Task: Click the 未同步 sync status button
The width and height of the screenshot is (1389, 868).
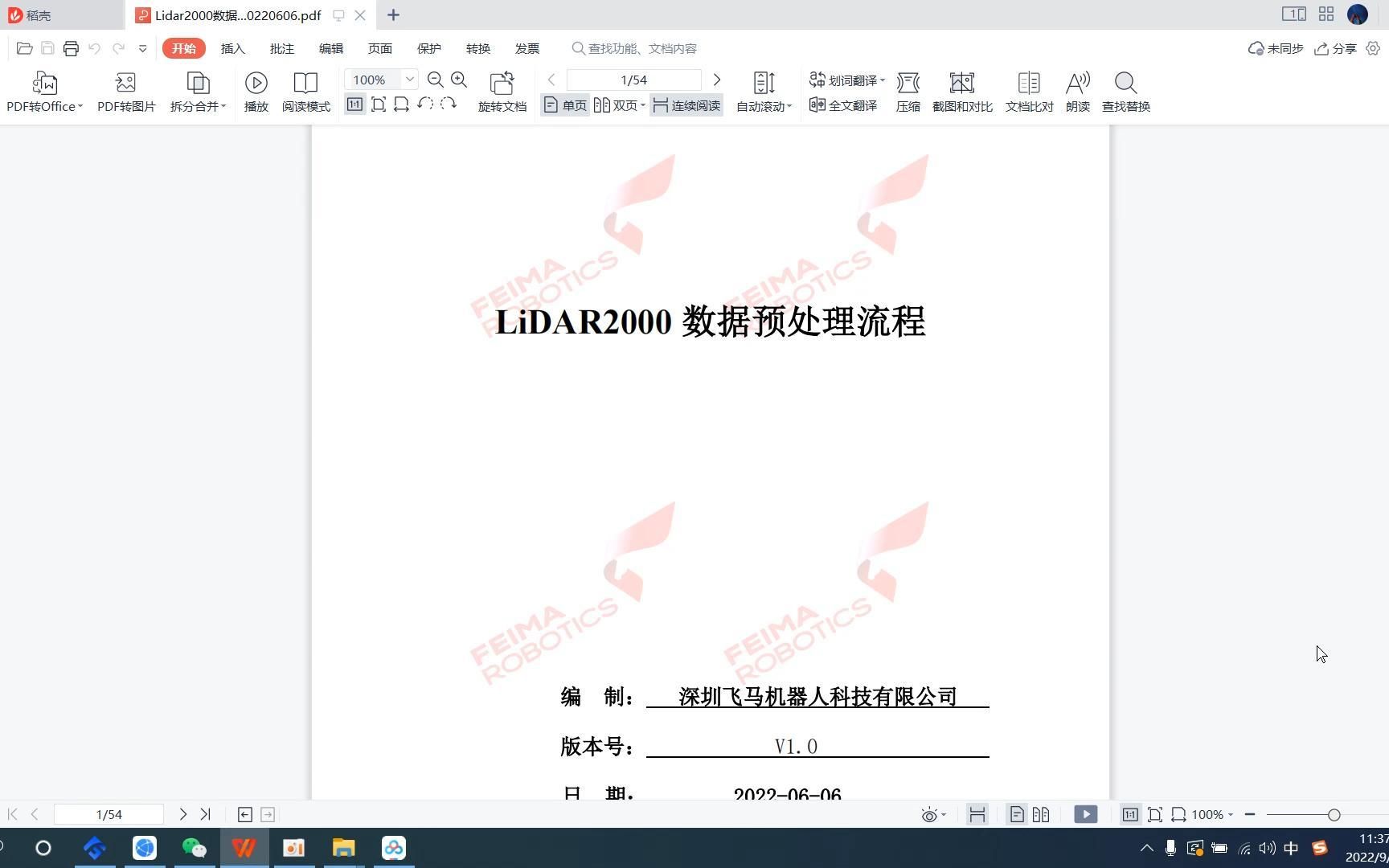Action: pos(1276,48)
